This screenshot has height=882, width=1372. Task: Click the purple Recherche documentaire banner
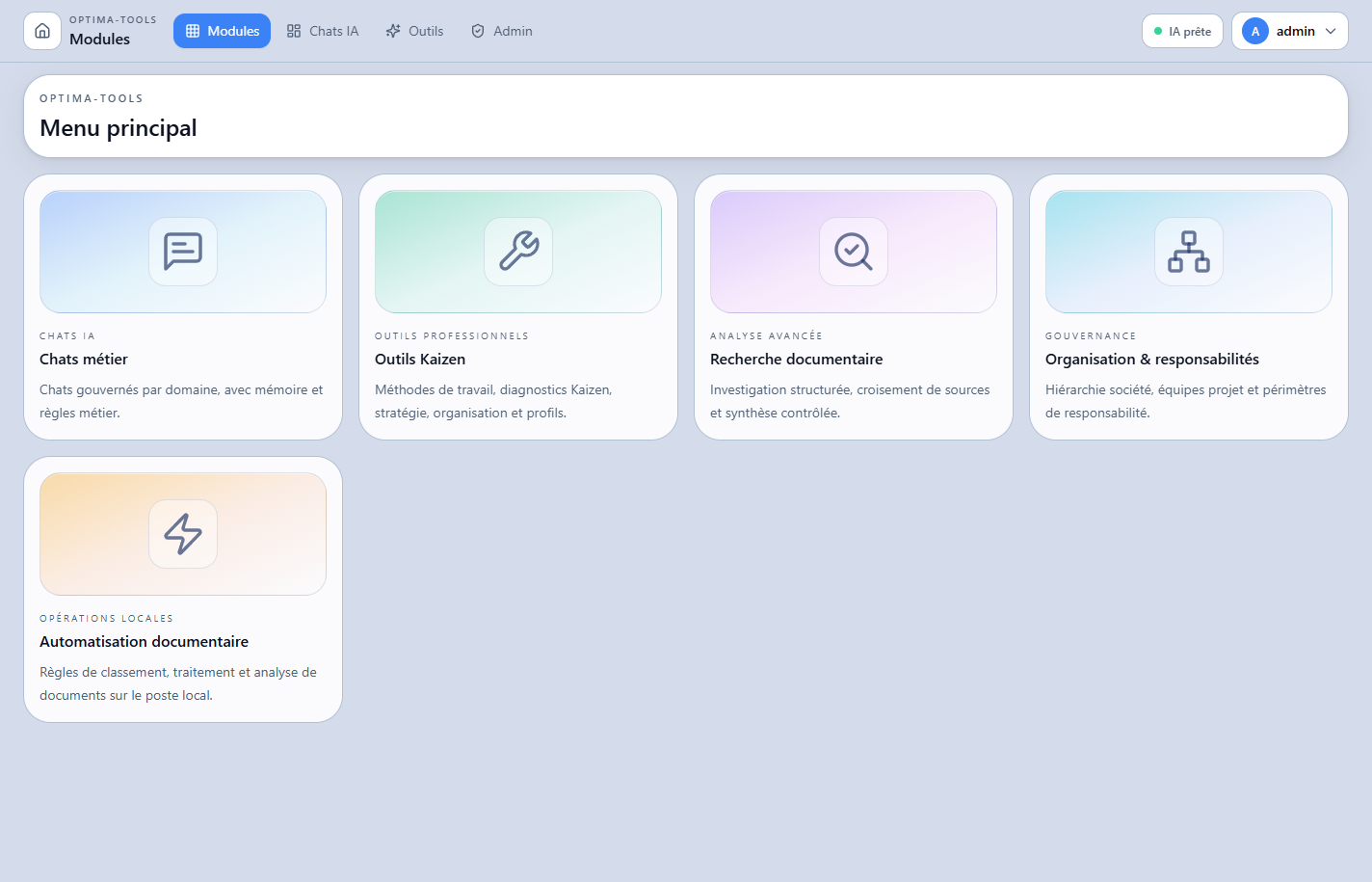tap(854, 252)
